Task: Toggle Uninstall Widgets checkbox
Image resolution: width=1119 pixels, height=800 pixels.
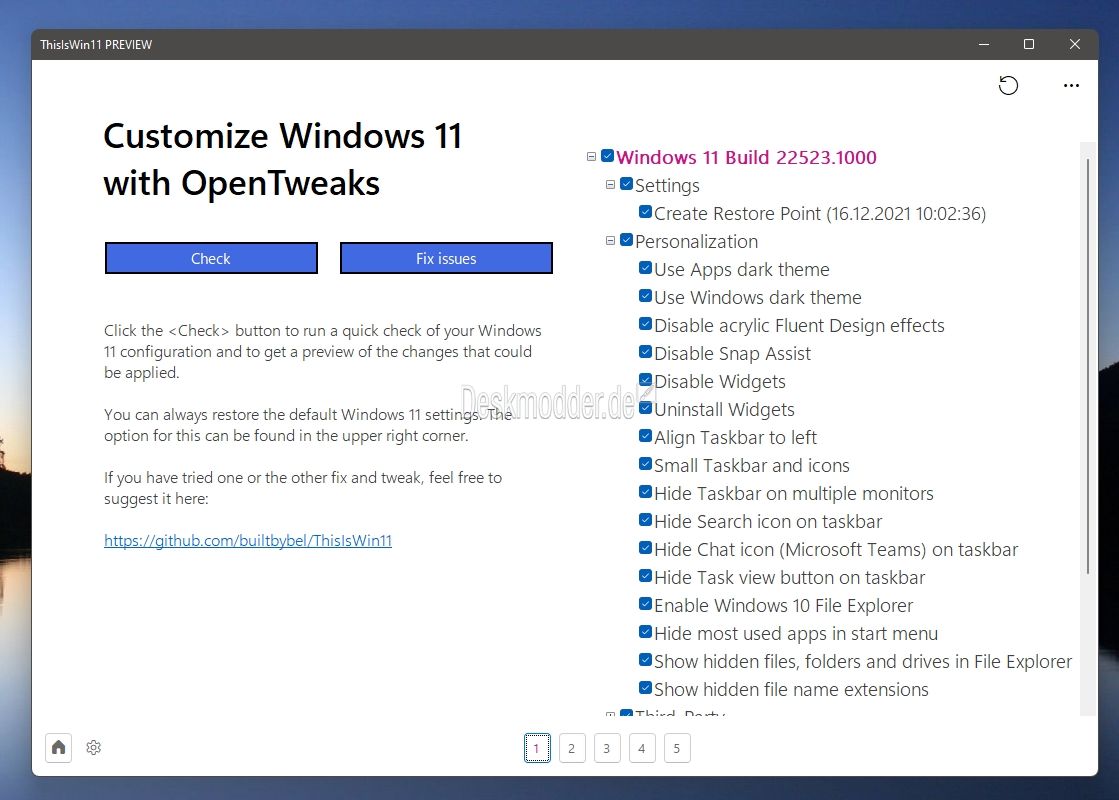Action: 645,407
